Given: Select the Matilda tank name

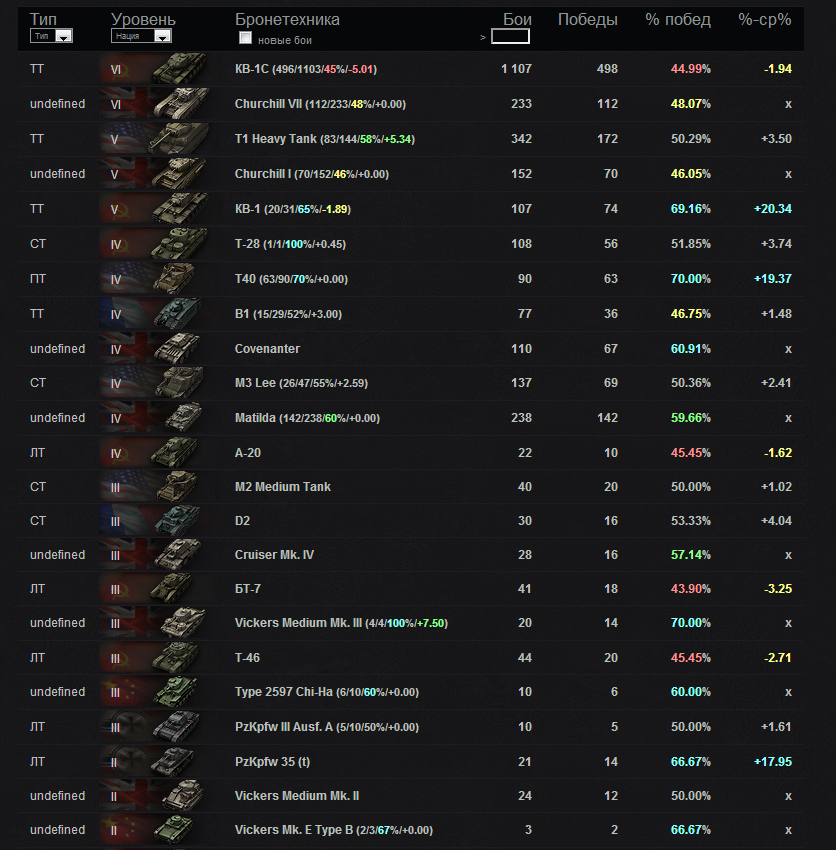Looking at the screenshot, I should pos(255,418).
